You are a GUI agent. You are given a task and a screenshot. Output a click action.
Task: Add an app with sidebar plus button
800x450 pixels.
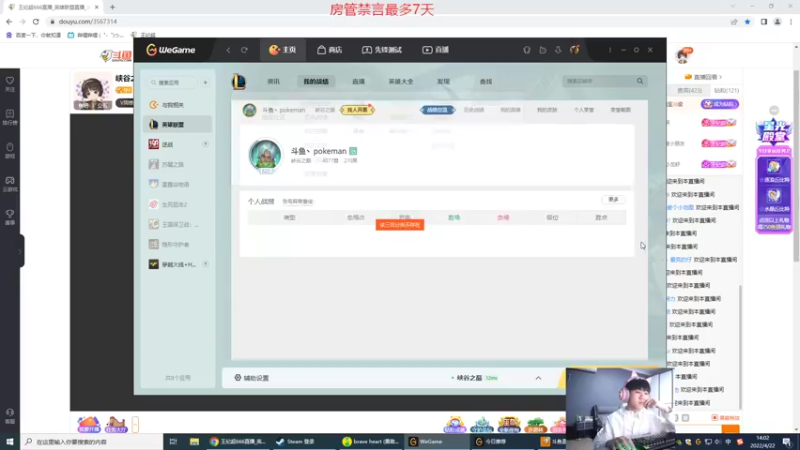[205, 82]
